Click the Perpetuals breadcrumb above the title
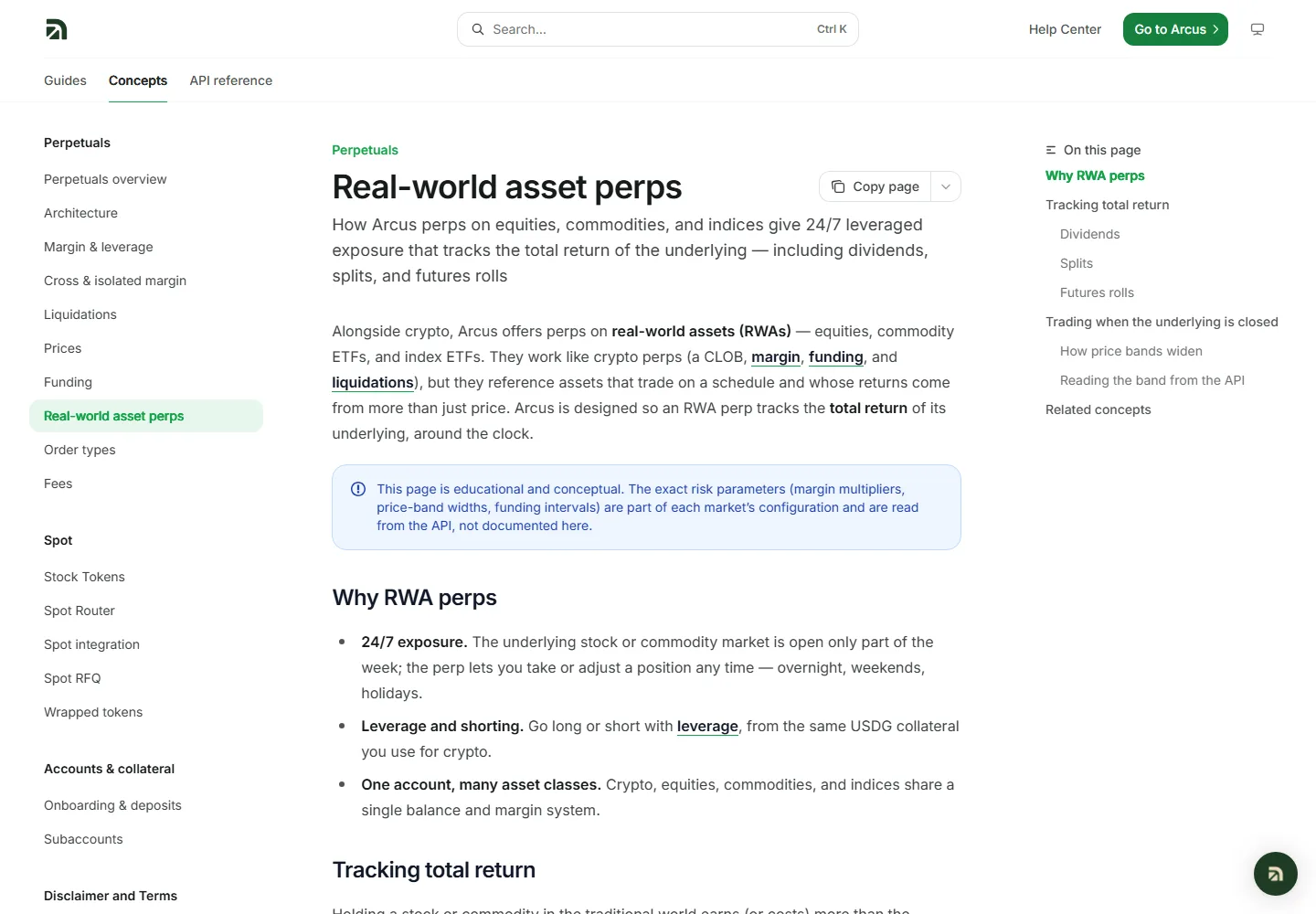1316x914 pixels. coord(365,150)
